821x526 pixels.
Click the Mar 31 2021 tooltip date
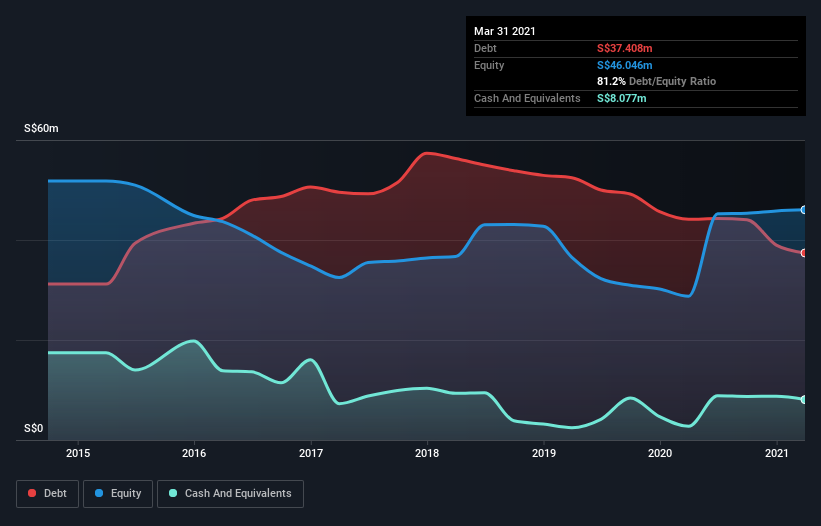505,31
